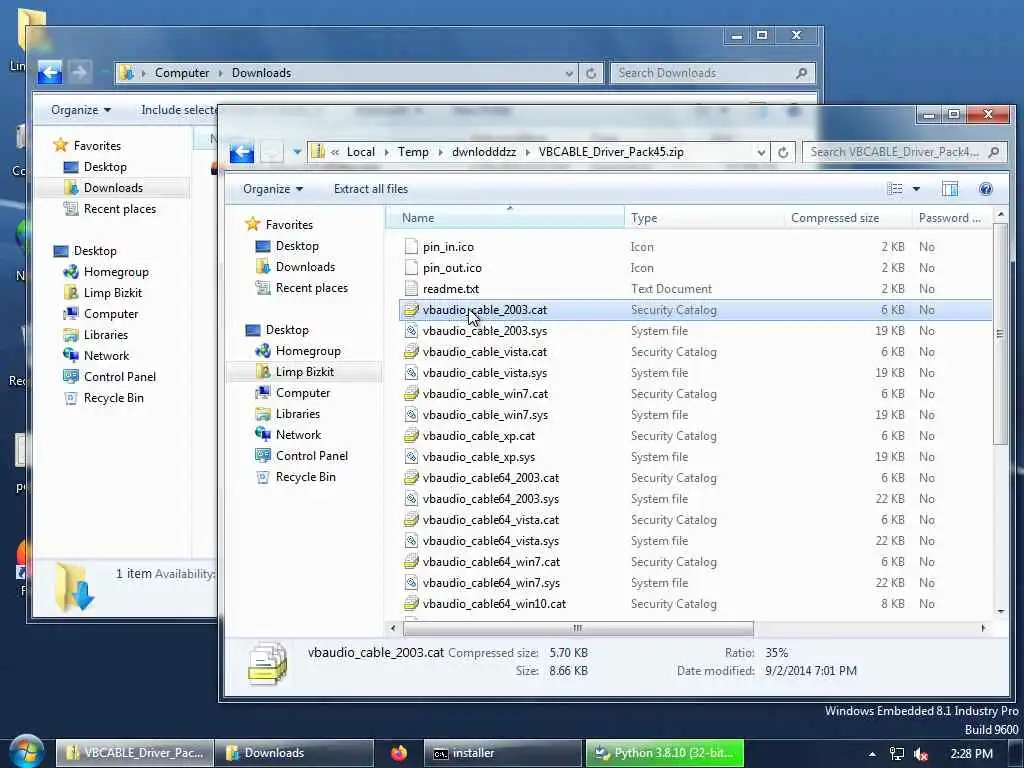
Task: Change view using the view icon
Action: [895, 189]
